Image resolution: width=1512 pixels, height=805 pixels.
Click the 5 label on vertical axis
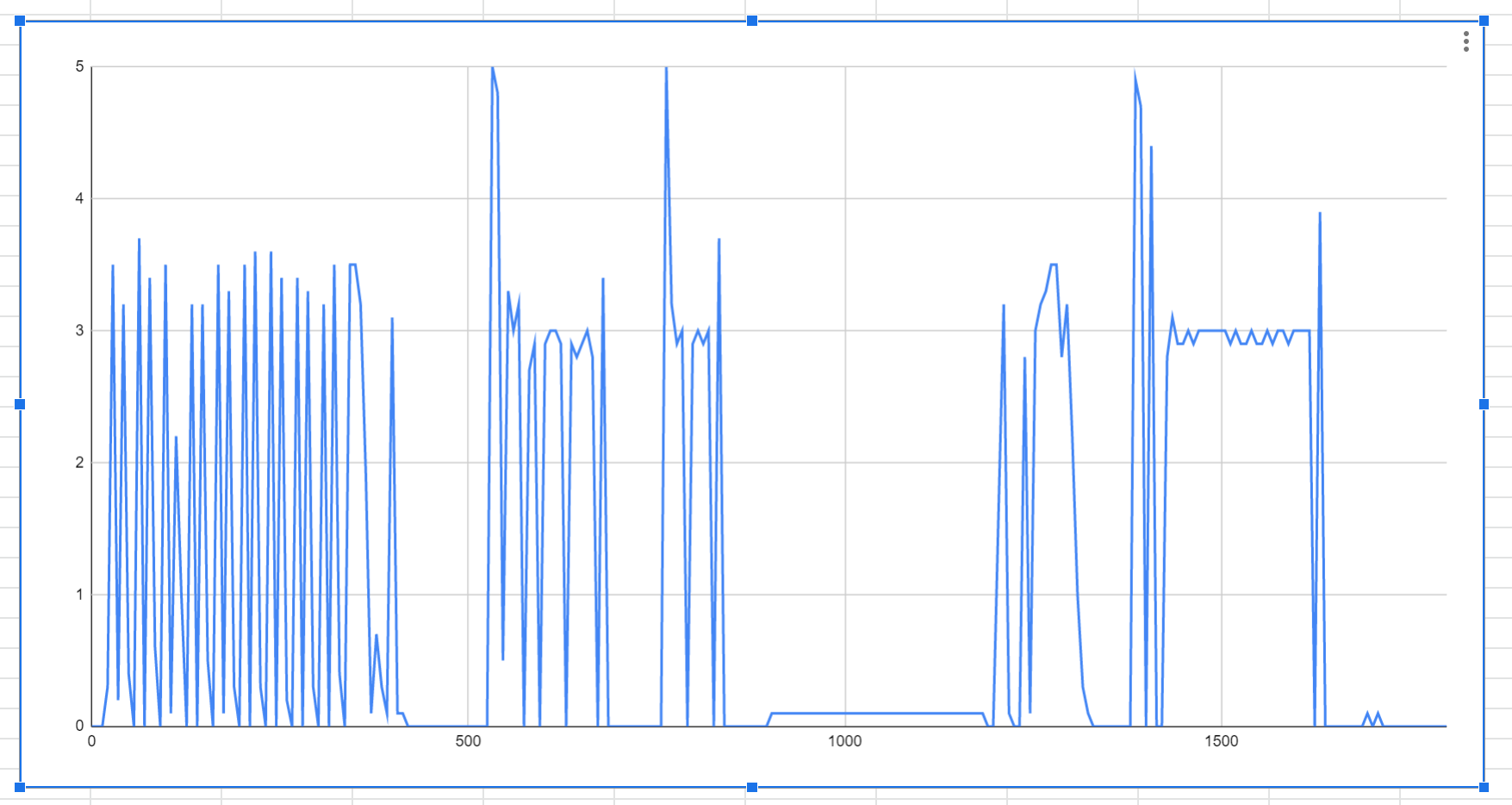tap(80, 66)
